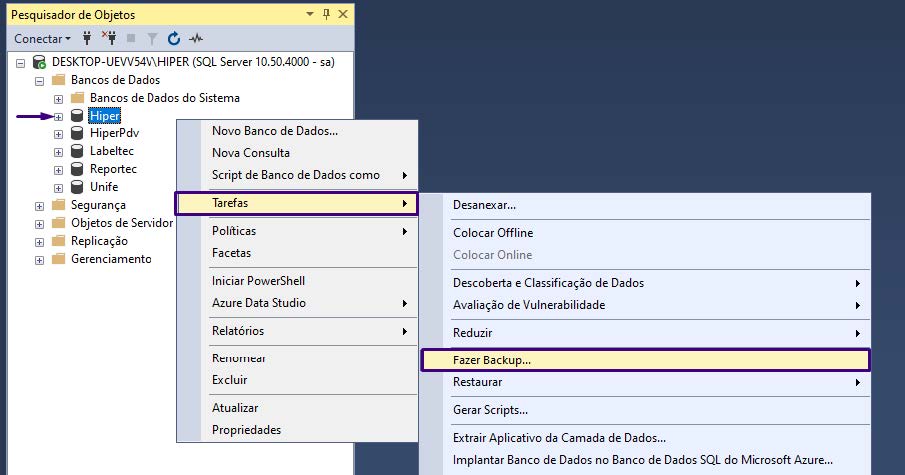This screenshot has height=475, width=905.
Task: Open the Restaurar submenu
Action: 477,382
